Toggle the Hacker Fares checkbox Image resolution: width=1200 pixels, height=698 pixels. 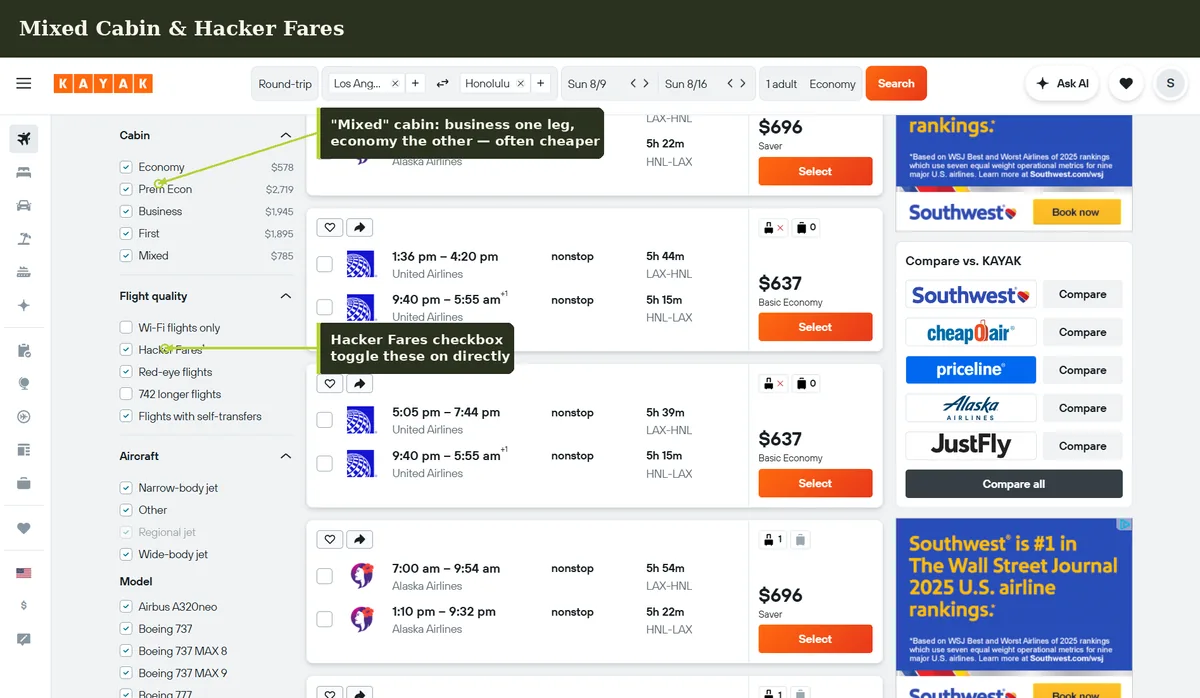pyautogui.click(x=126, y=349)
